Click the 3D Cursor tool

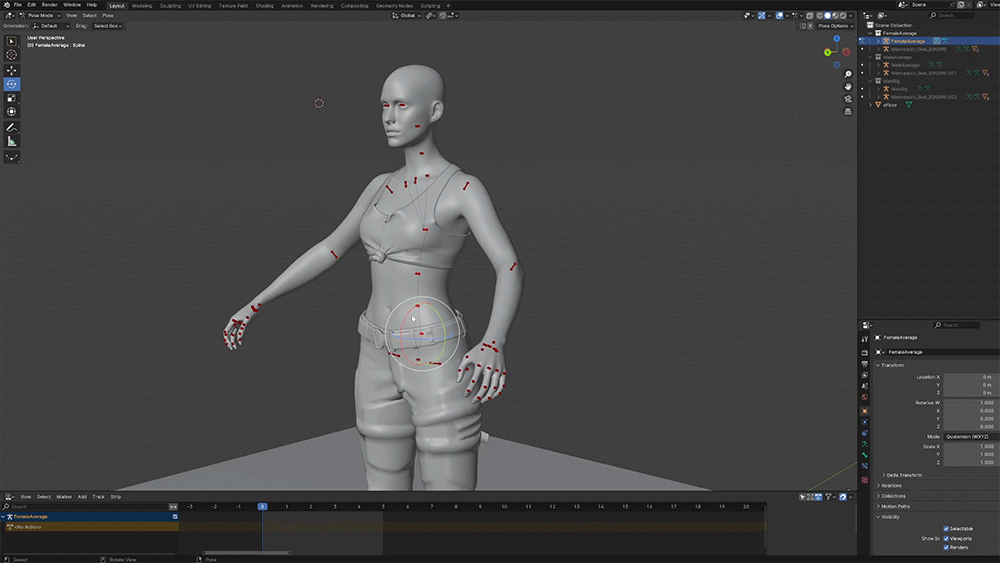pos(12,55)
